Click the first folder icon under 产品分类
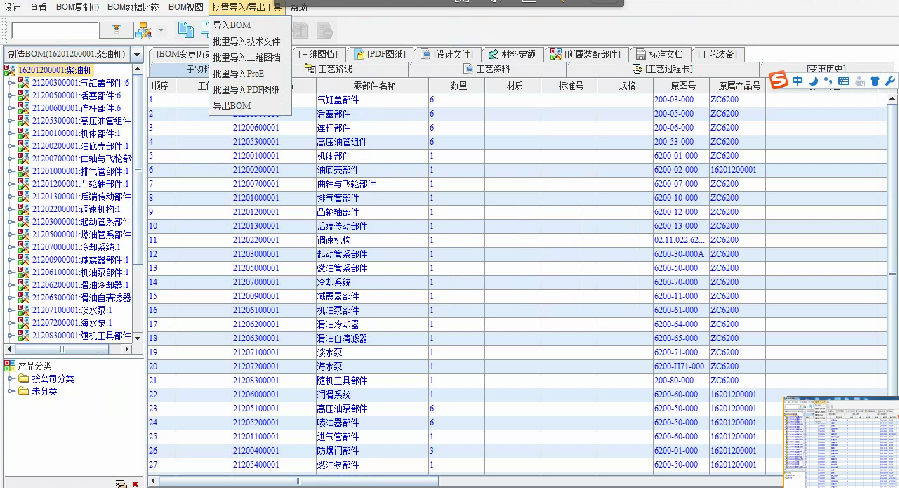The width and height of the screenshot is (899, 488). click(24, 378)
